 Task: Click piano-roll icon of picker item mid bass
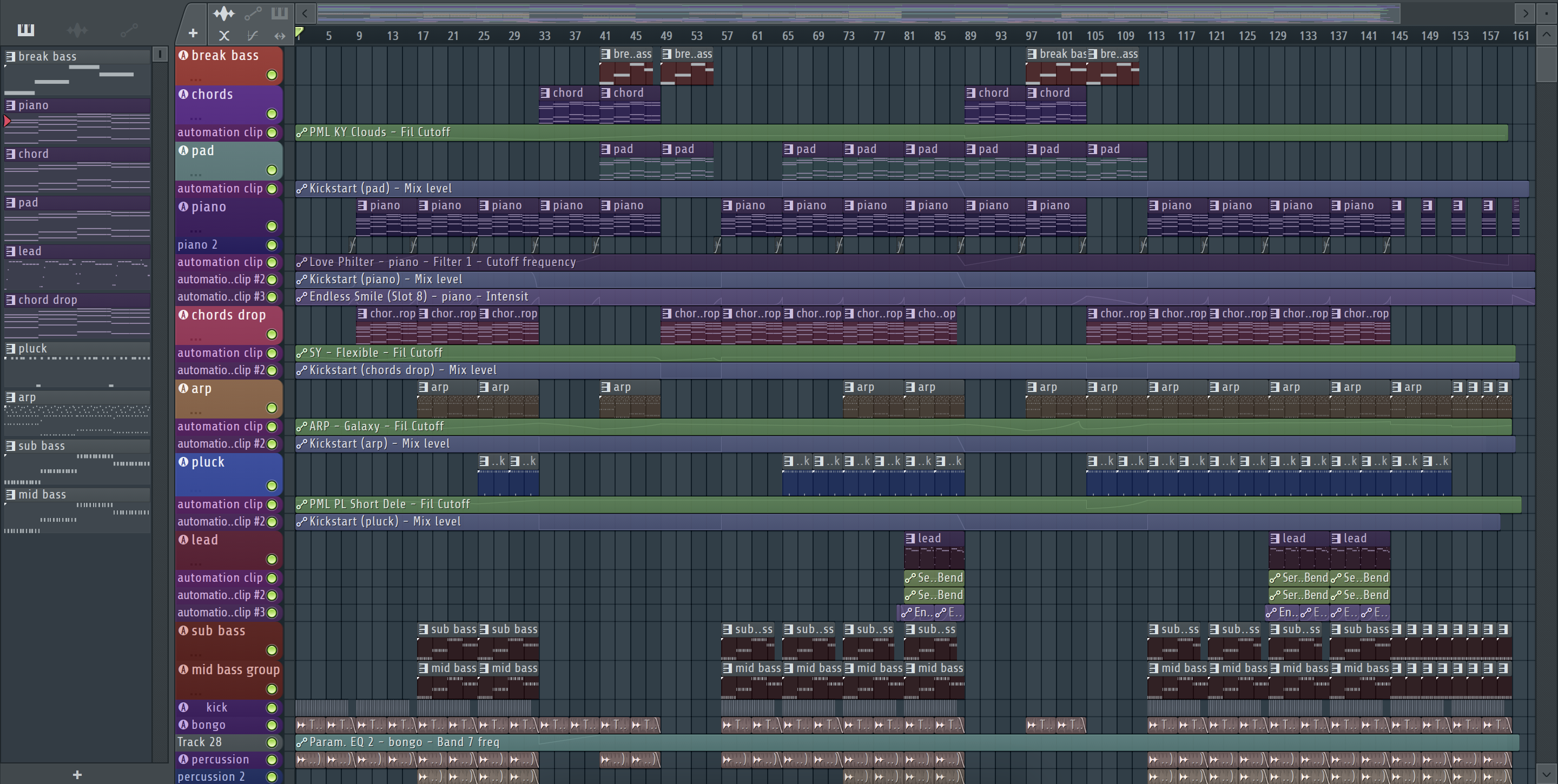pos(10,494)
